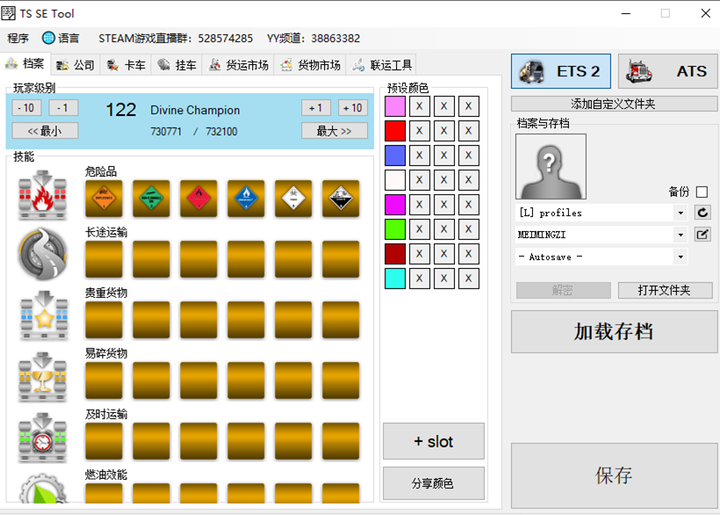Switch to the 公司 company tab

(75, 65)
